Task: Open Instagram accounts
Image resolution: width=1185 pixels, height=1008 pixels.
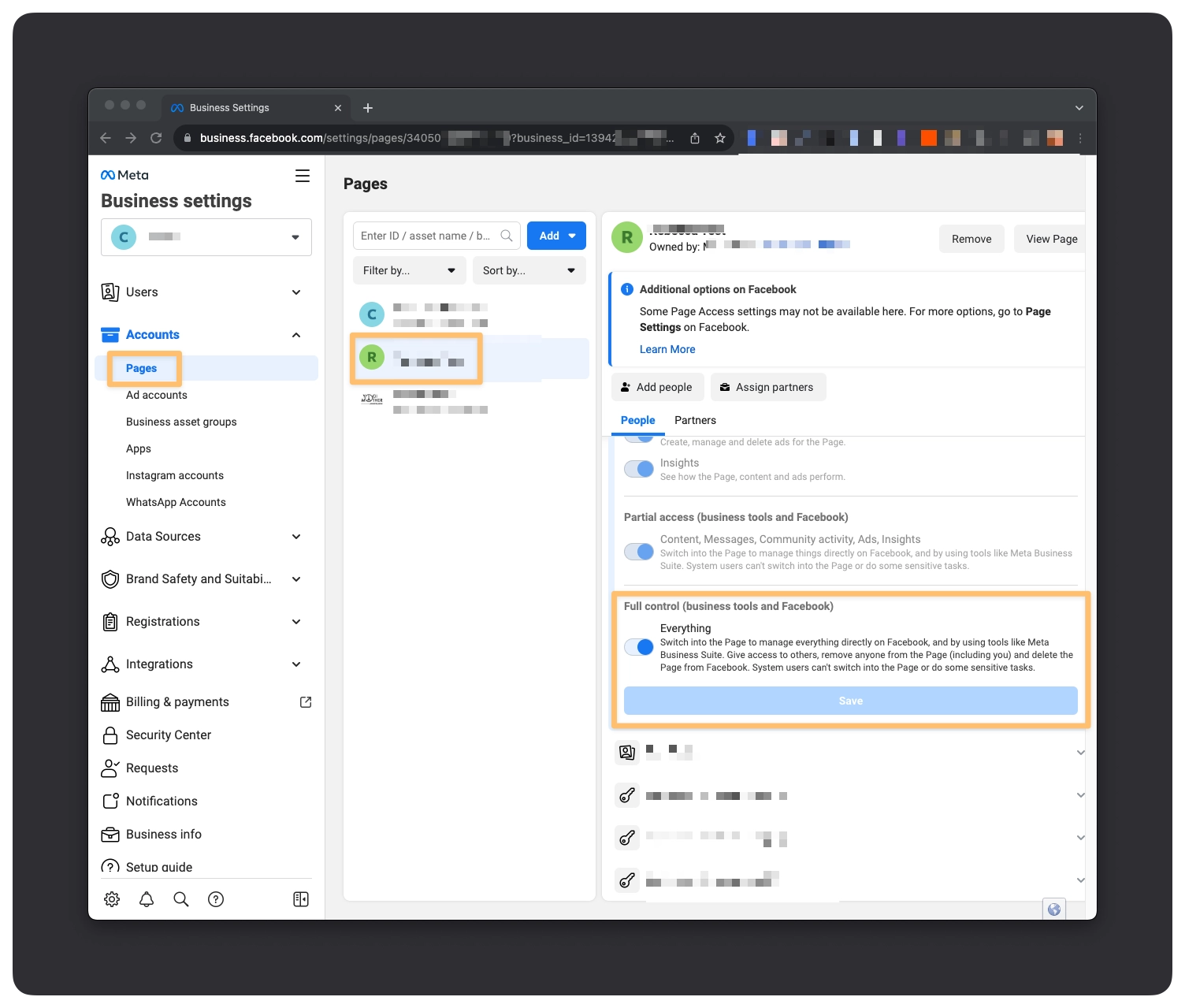Action: pyautogui.click(x=175, y=475)
